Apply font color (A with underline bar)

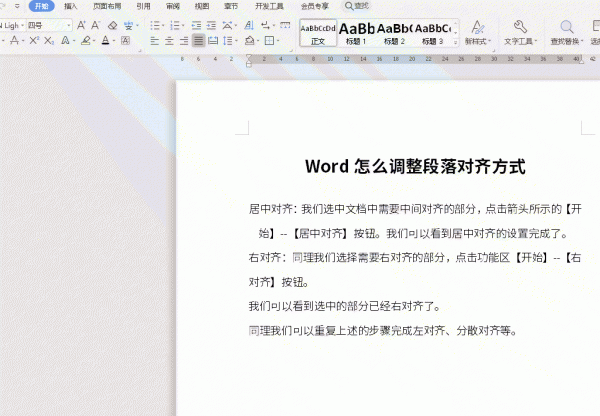click(x=106, y=40)
